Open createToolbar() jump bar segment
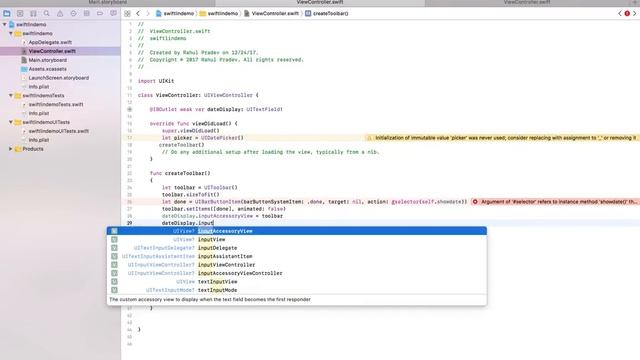This screenshot has width=640, height=360. point(327,13)
